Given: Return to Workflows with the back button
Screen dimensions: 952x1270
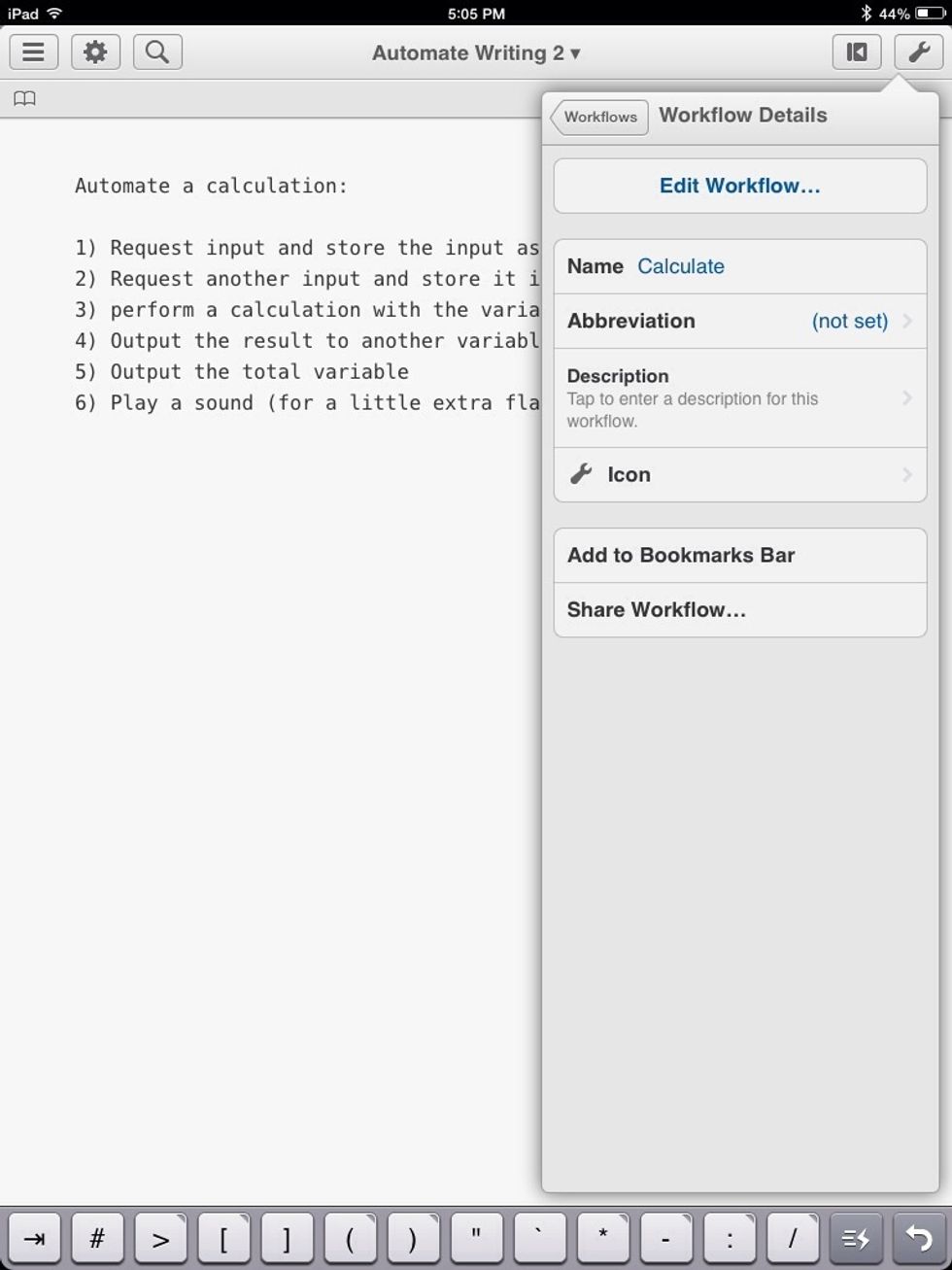Looking at the screenshot, I should coord(598,117).
